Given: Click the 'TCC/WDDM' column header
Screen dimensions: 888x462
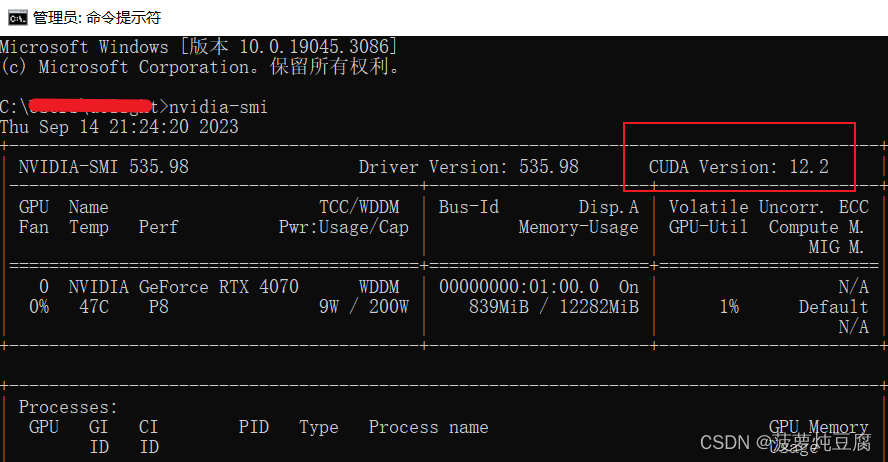Looking at the screenshot, I should point(359,207).
